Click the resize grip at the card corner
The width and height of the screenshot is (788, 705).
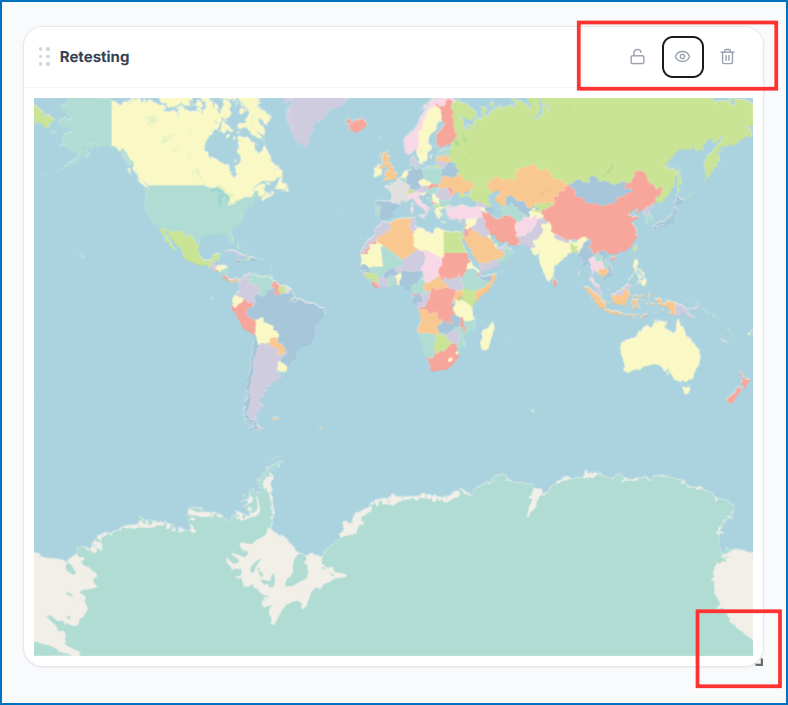point(759,662)
